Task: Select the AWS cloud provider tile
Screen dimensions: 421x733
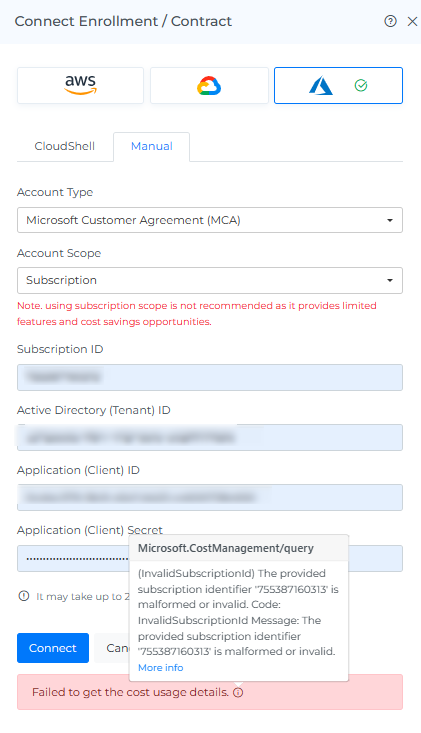Action: click(80, 86)
